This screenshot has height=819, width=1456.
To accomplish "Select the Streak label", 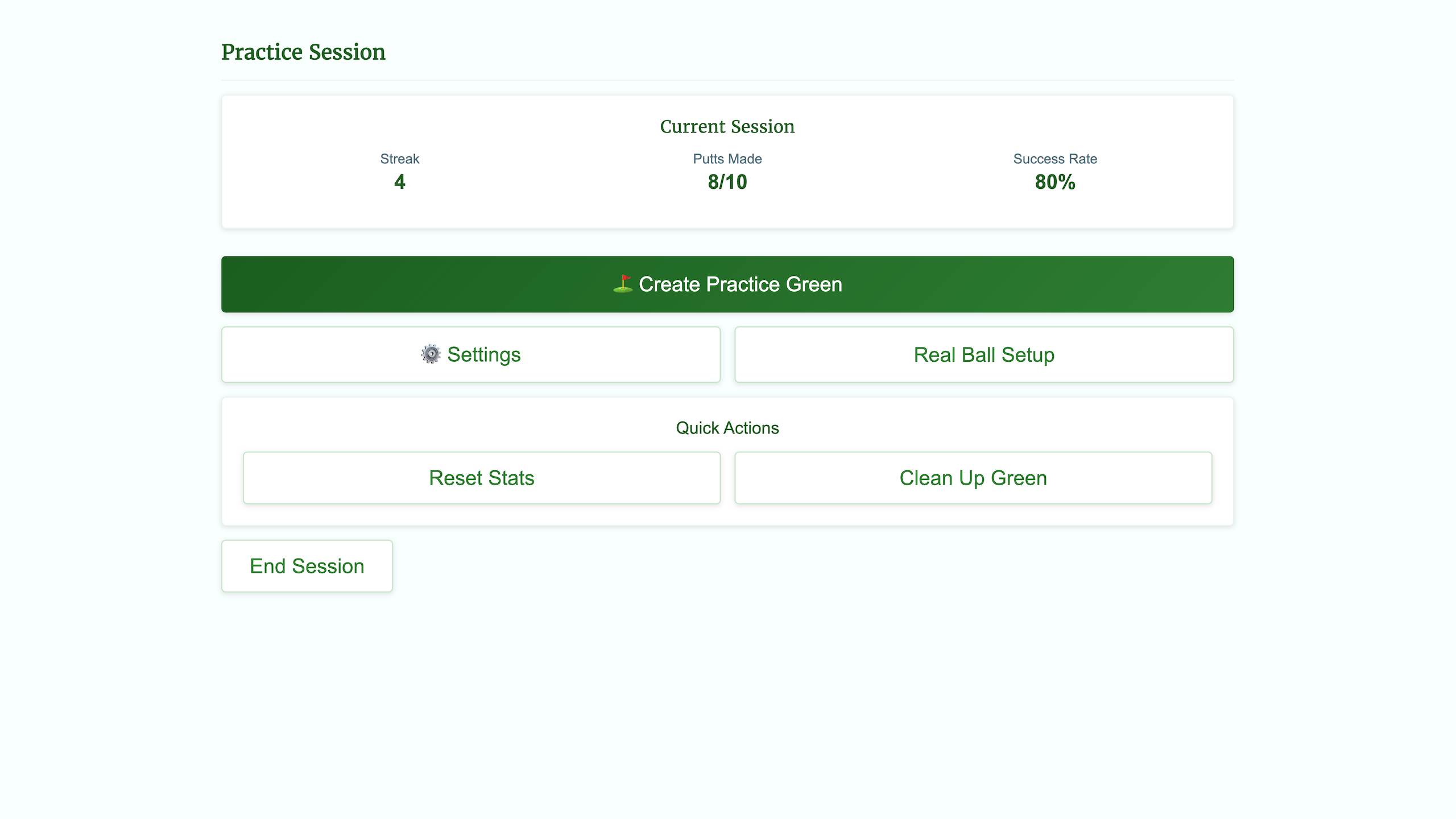I will [x=399, y=159].
